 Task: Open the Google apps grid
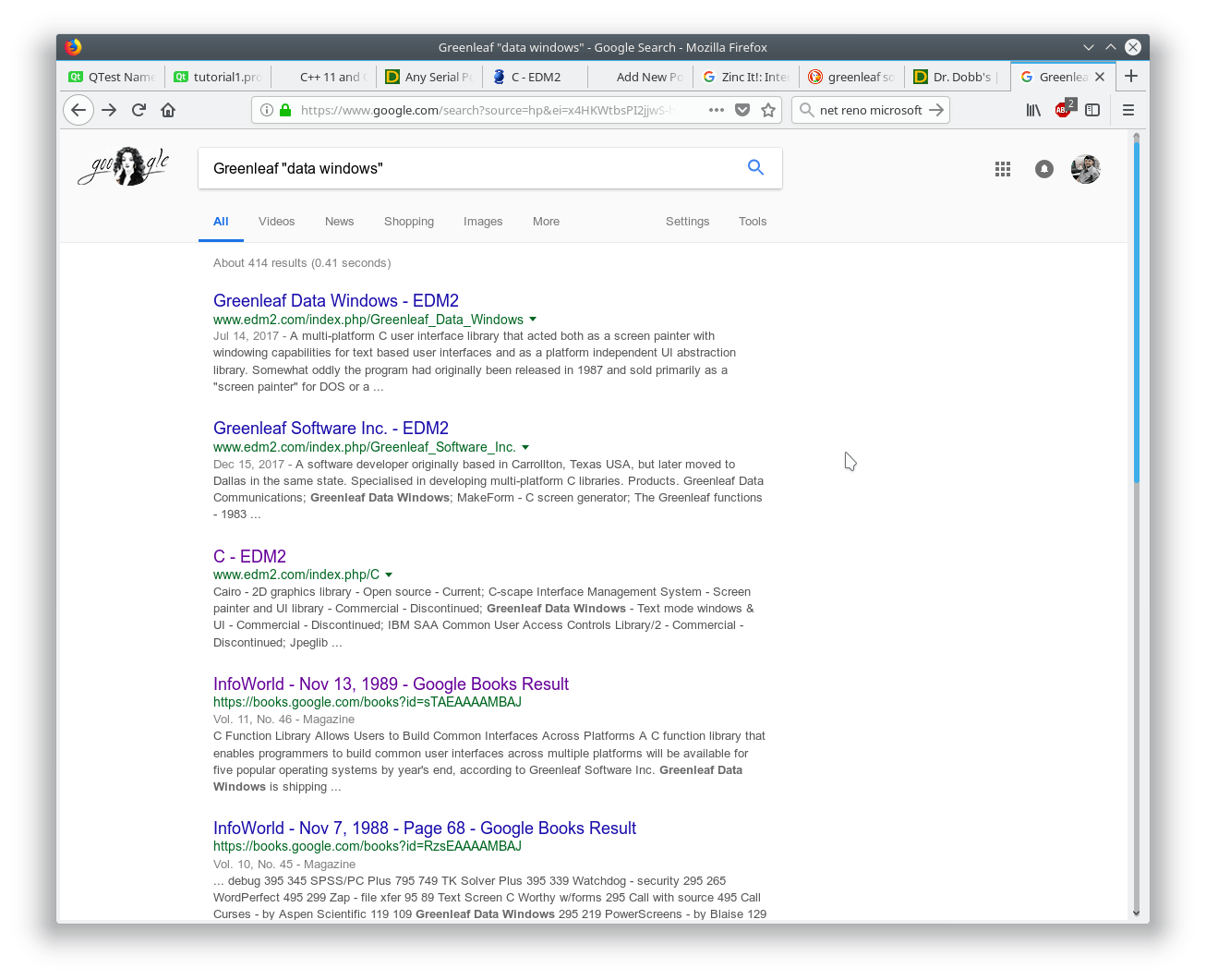1003,169
